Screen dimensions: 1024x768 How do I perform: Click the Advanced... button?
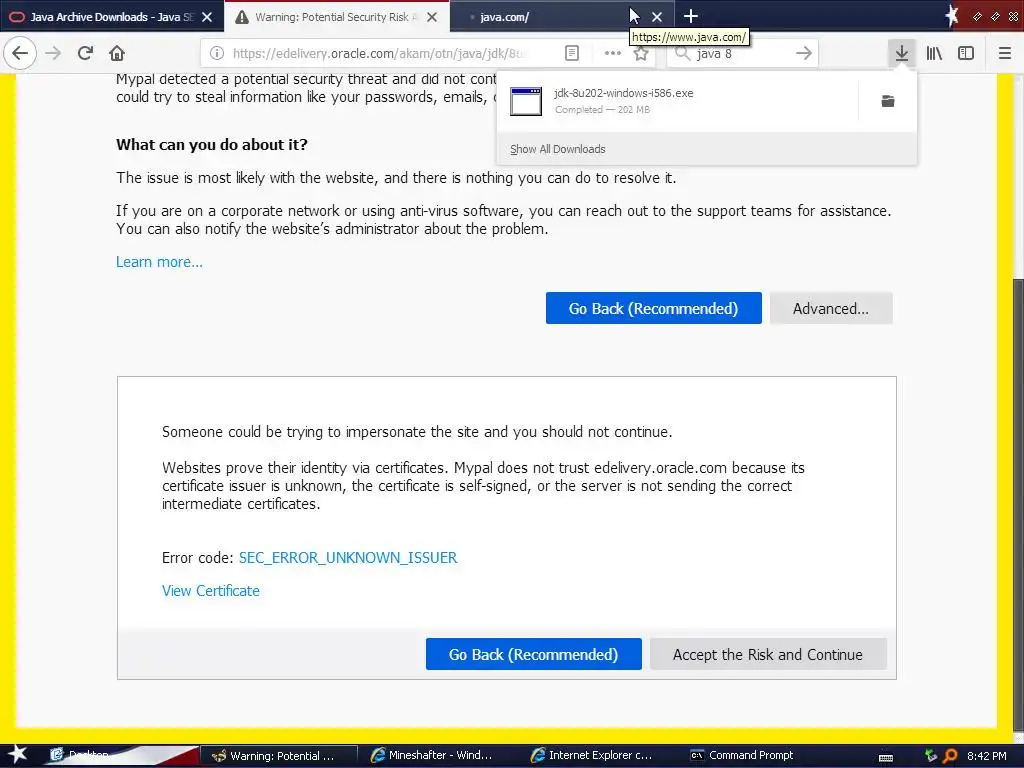pos(831,308)
